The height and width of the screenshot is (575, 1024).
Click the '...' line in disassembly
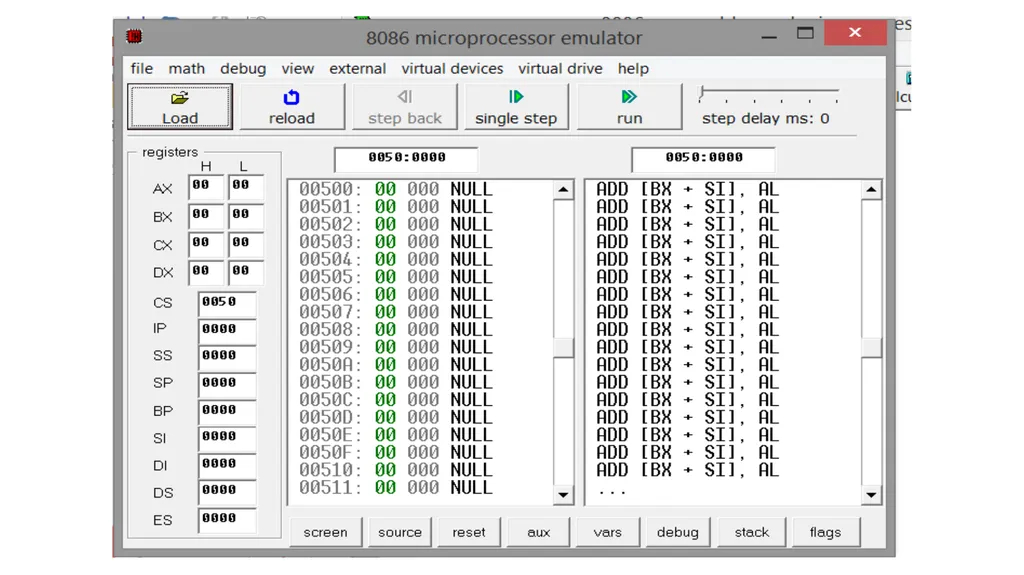pyautogui.click(x=612, y=491)
